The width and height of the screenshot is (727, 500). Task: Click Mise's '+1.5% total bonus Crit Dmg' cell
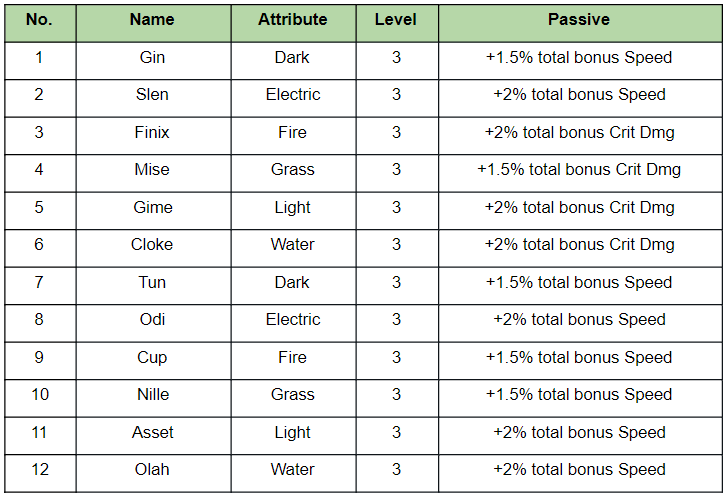[x=578, y=170]
